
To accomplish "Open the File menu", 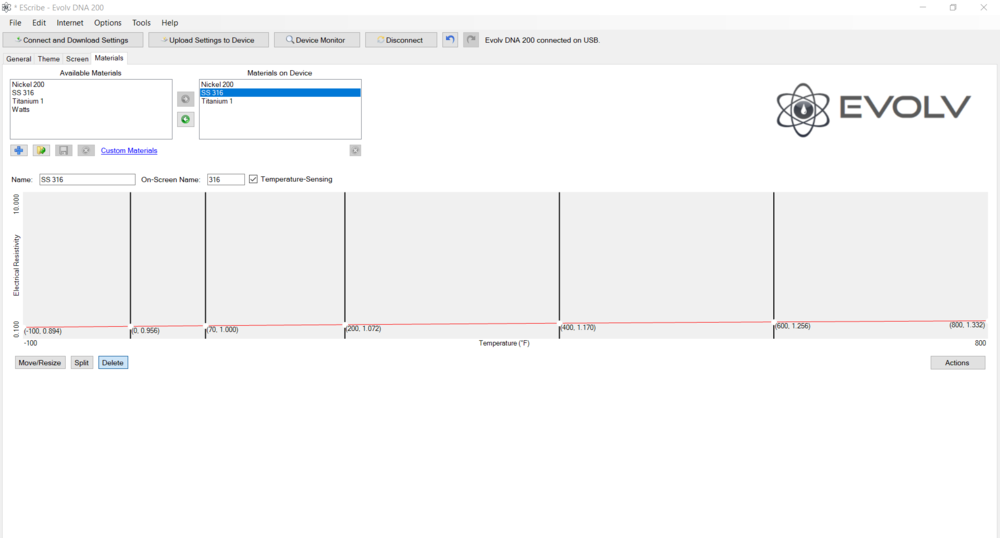I will point(15,22).
